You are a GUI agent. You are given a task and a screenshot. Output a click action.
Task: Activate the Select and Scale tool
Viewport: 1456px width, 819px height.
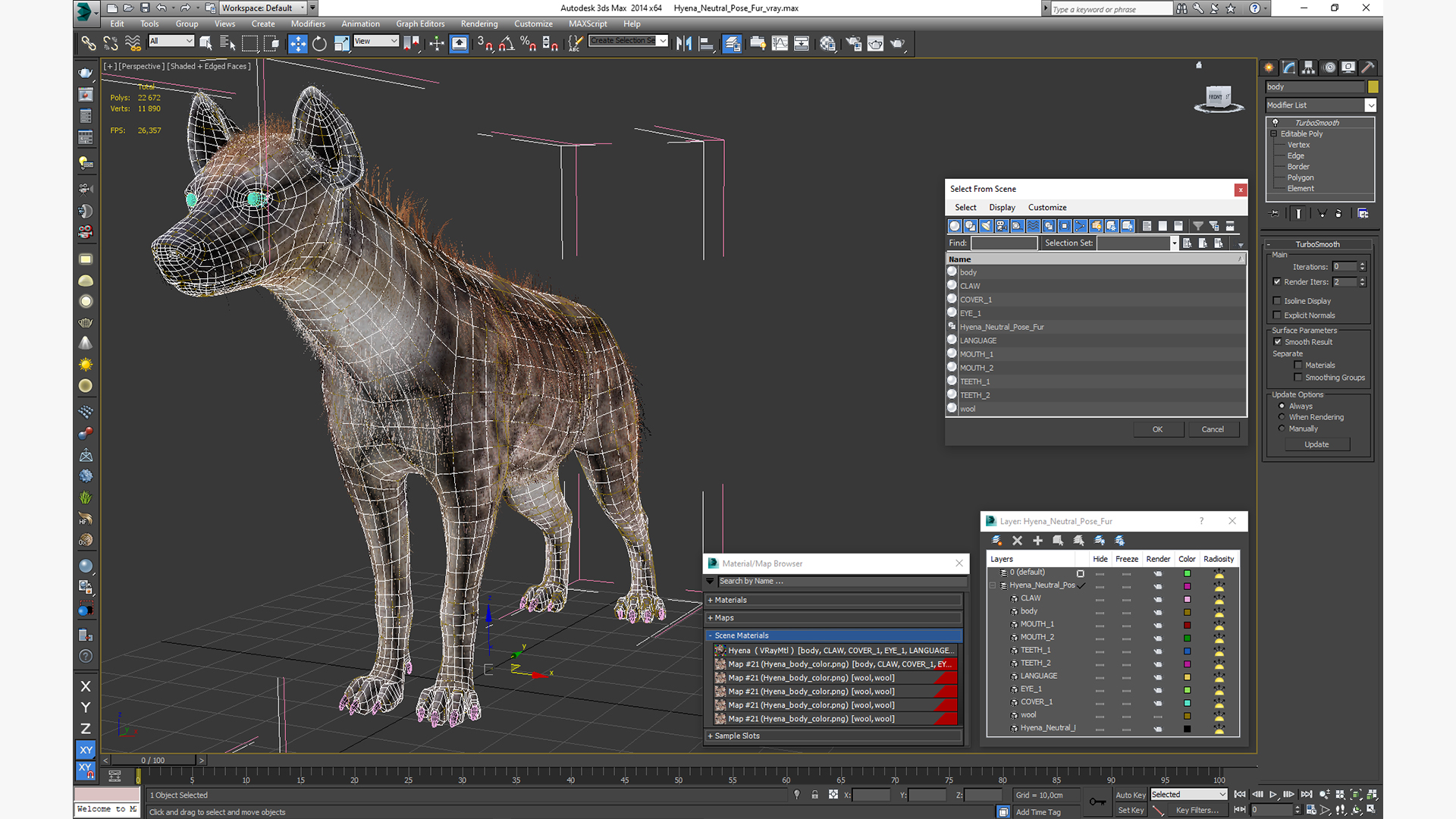341,43
